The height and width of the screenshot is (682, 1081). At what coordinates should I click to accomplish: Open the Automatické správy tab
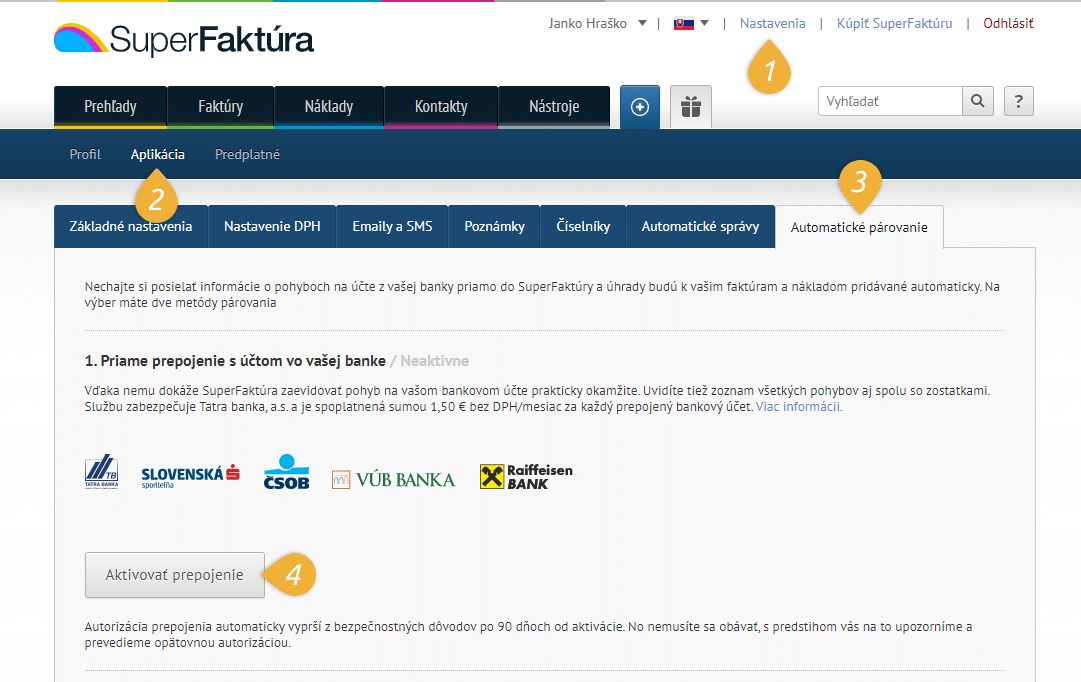[700, 226]
